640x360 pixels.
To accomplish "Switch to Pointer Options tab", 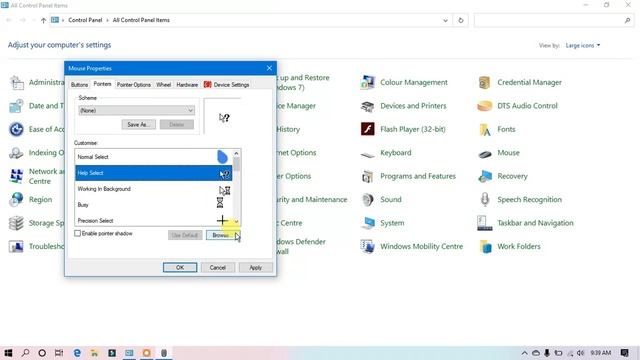I will (134, 84).
